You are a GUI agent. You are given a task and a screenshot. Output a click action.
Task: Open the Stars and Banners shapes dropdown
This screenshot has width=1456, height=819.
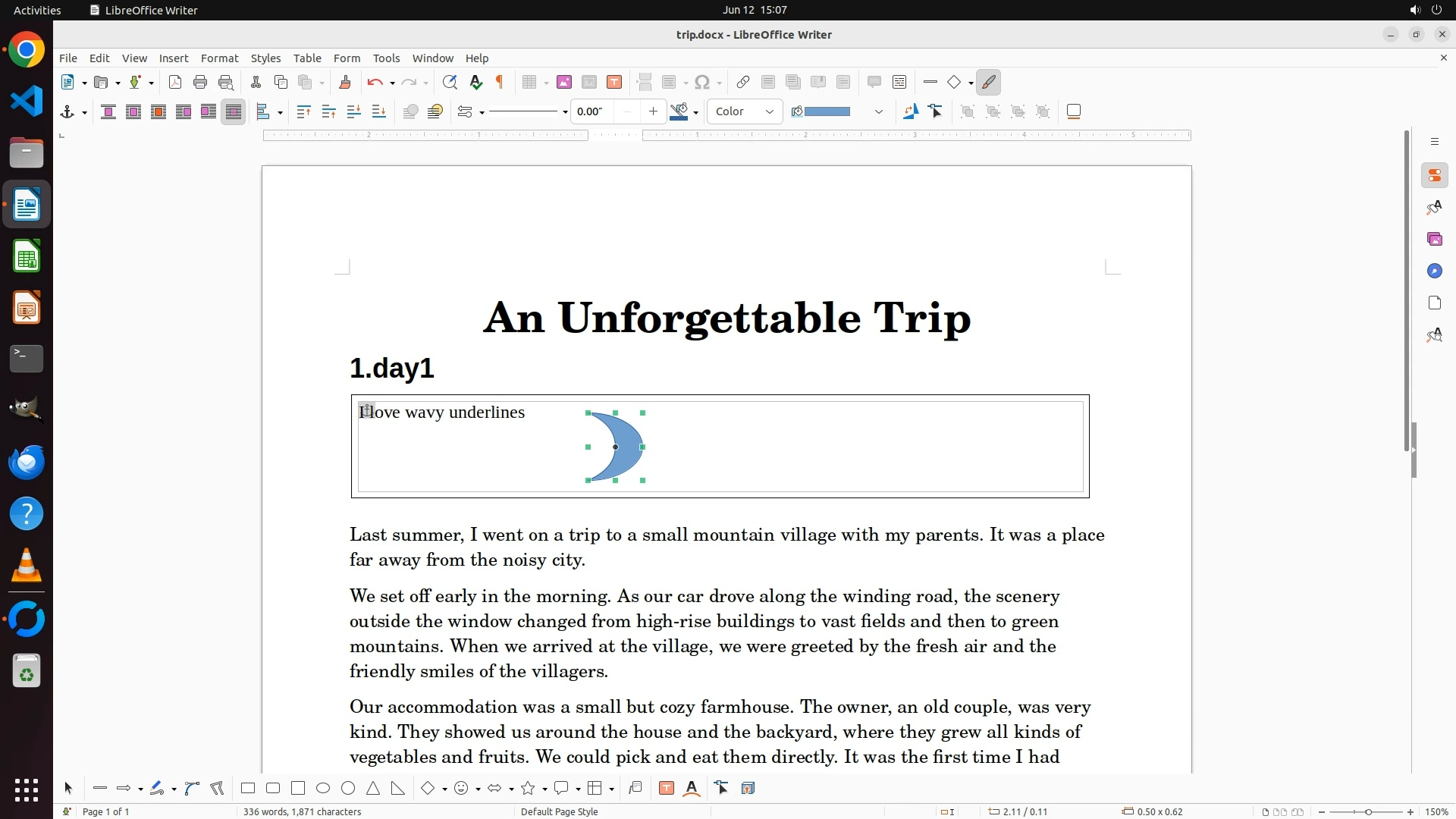(544, 789)
